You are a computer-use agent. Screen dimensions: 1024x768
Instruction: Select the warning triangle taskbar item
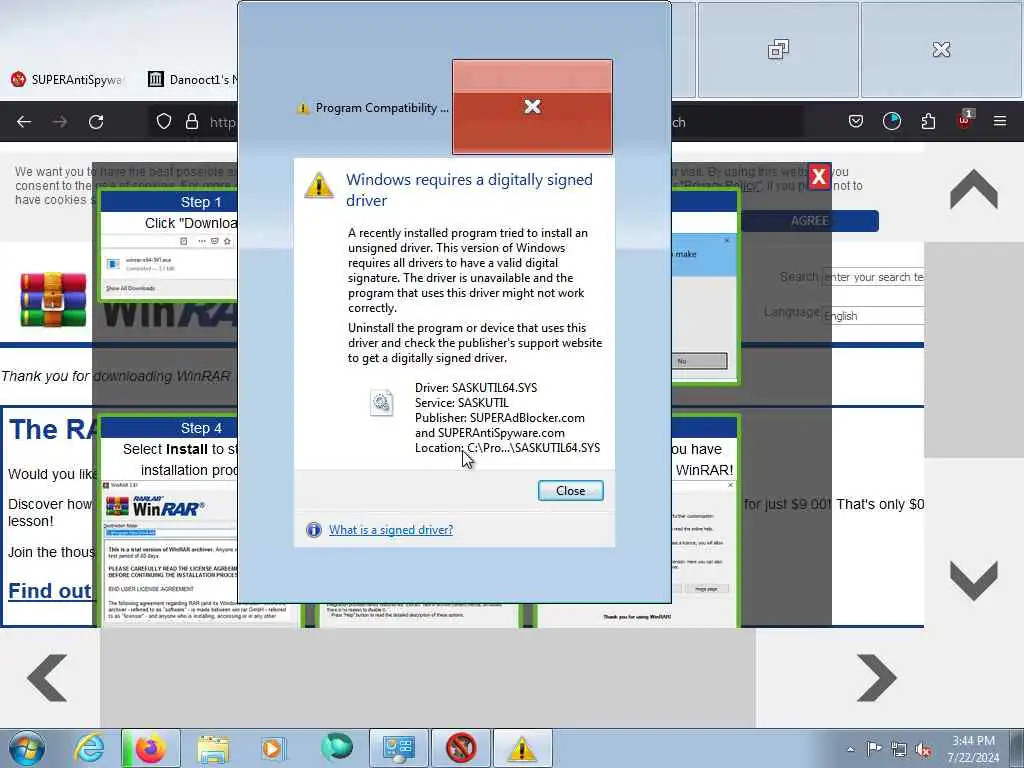click(522, 748)
